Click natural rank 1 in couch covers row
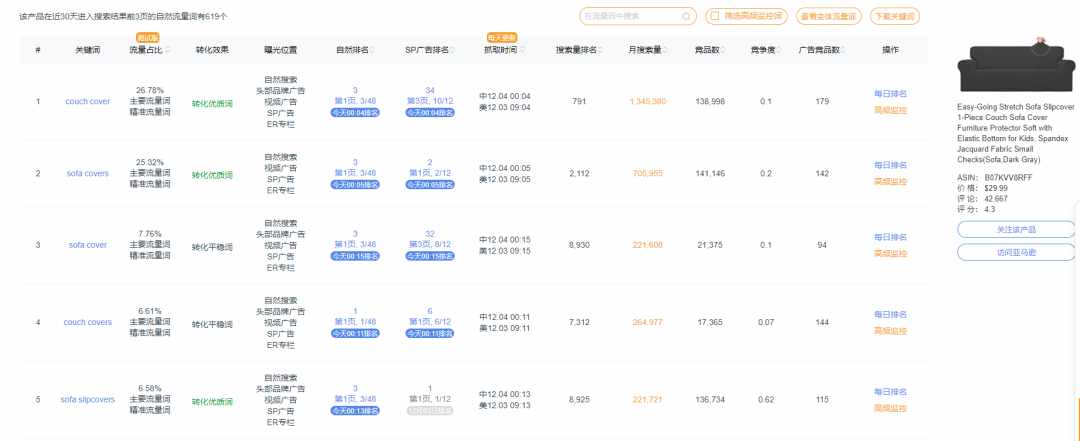 tap(355, 311)
